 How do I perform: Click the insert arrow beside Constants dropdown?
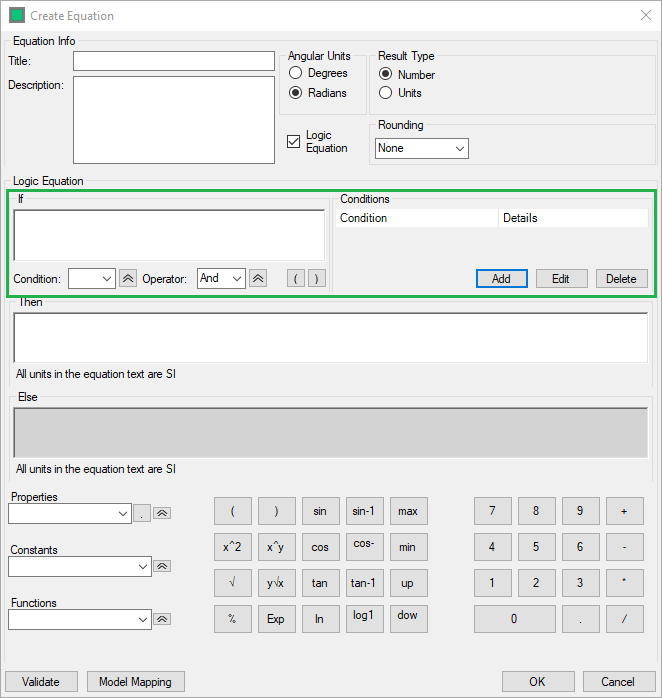[x=162, y=566]
